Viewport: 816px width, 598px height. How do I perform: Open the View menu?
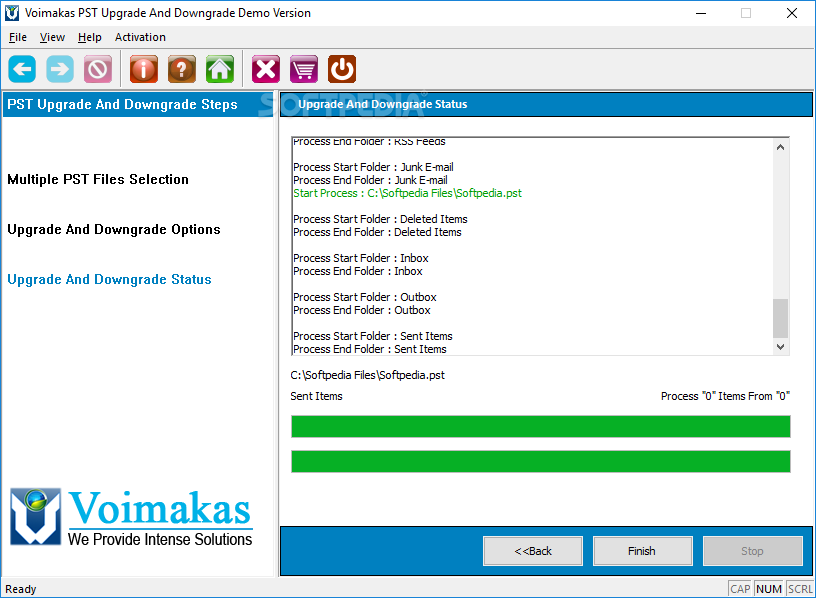pyautogui.click(x=52, y=37)
